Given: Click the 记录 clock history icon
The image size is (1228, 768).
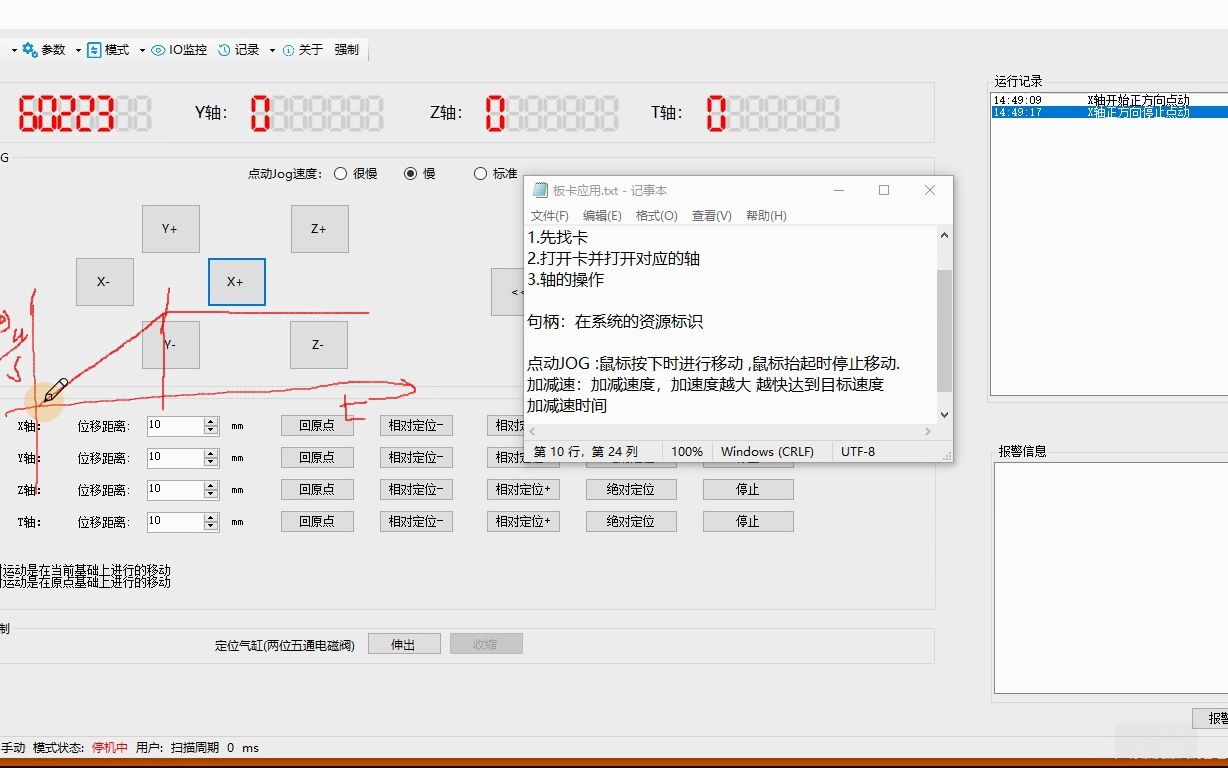Looking at the screenshot, I should 223,49.
